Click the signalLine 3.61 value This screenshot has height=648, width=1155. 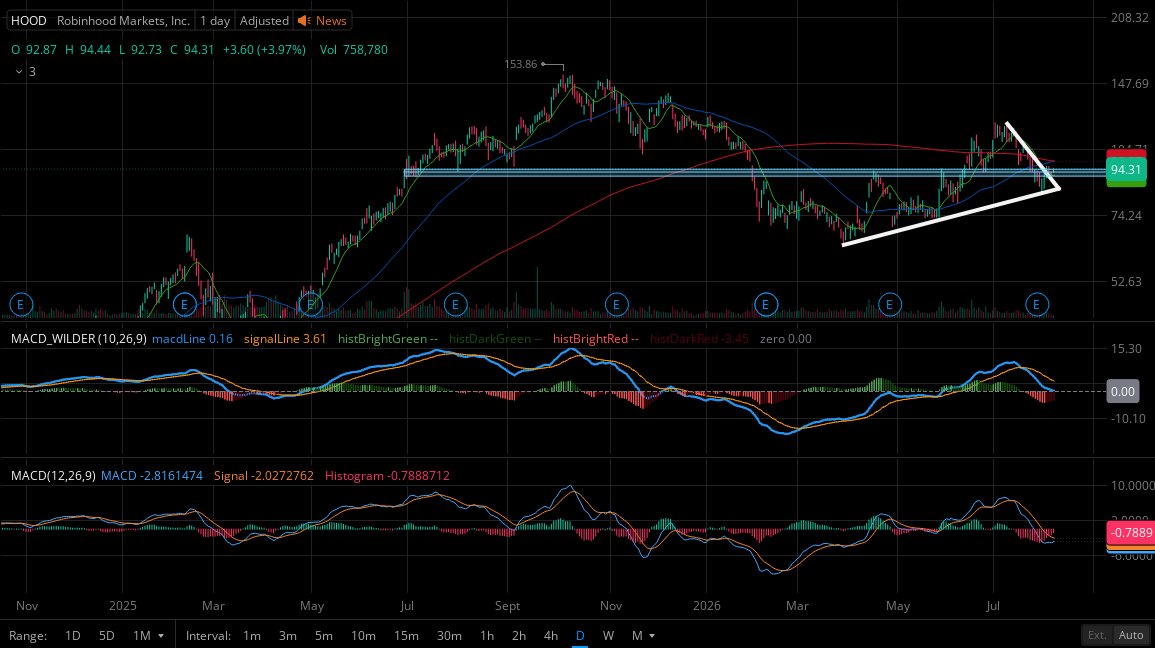click(x=284, y=339)
